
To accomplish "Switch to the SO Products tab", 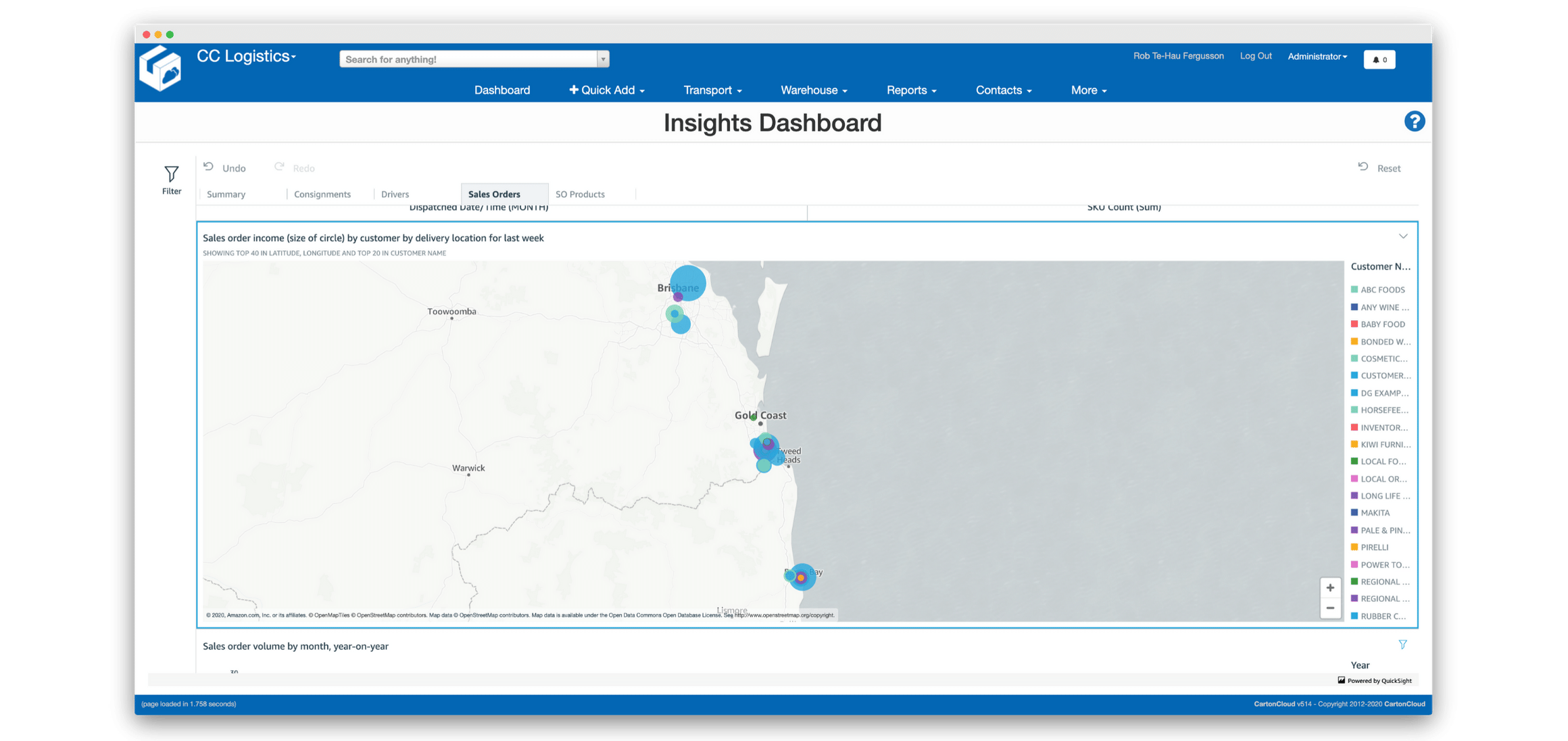I will tap(580, 194).
